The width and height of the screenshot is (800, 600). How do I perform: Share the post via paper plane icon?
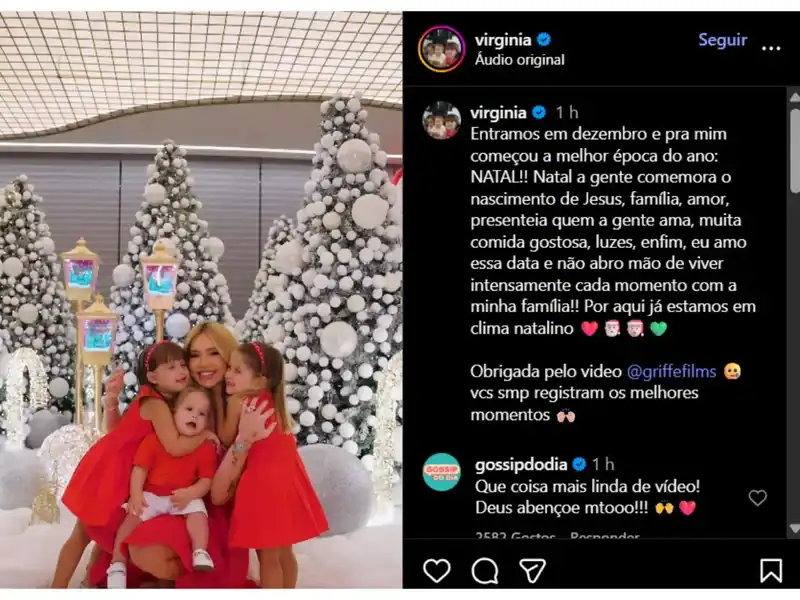point(532,570)
